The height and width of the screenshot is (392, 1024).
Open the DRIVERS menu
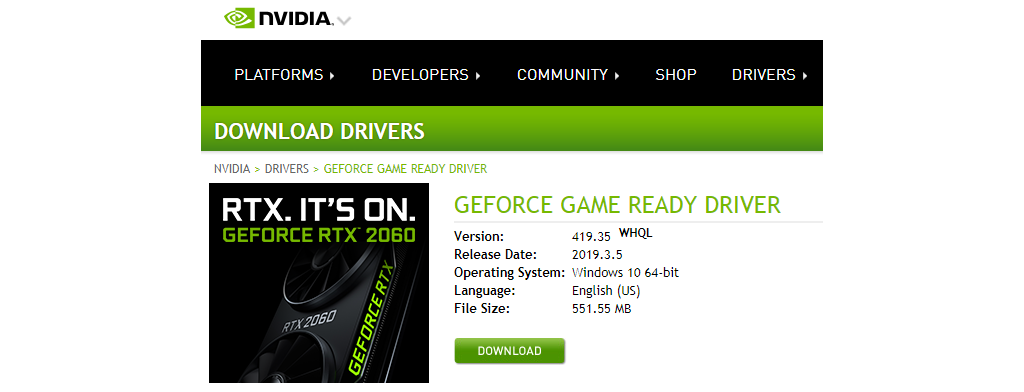763,75
